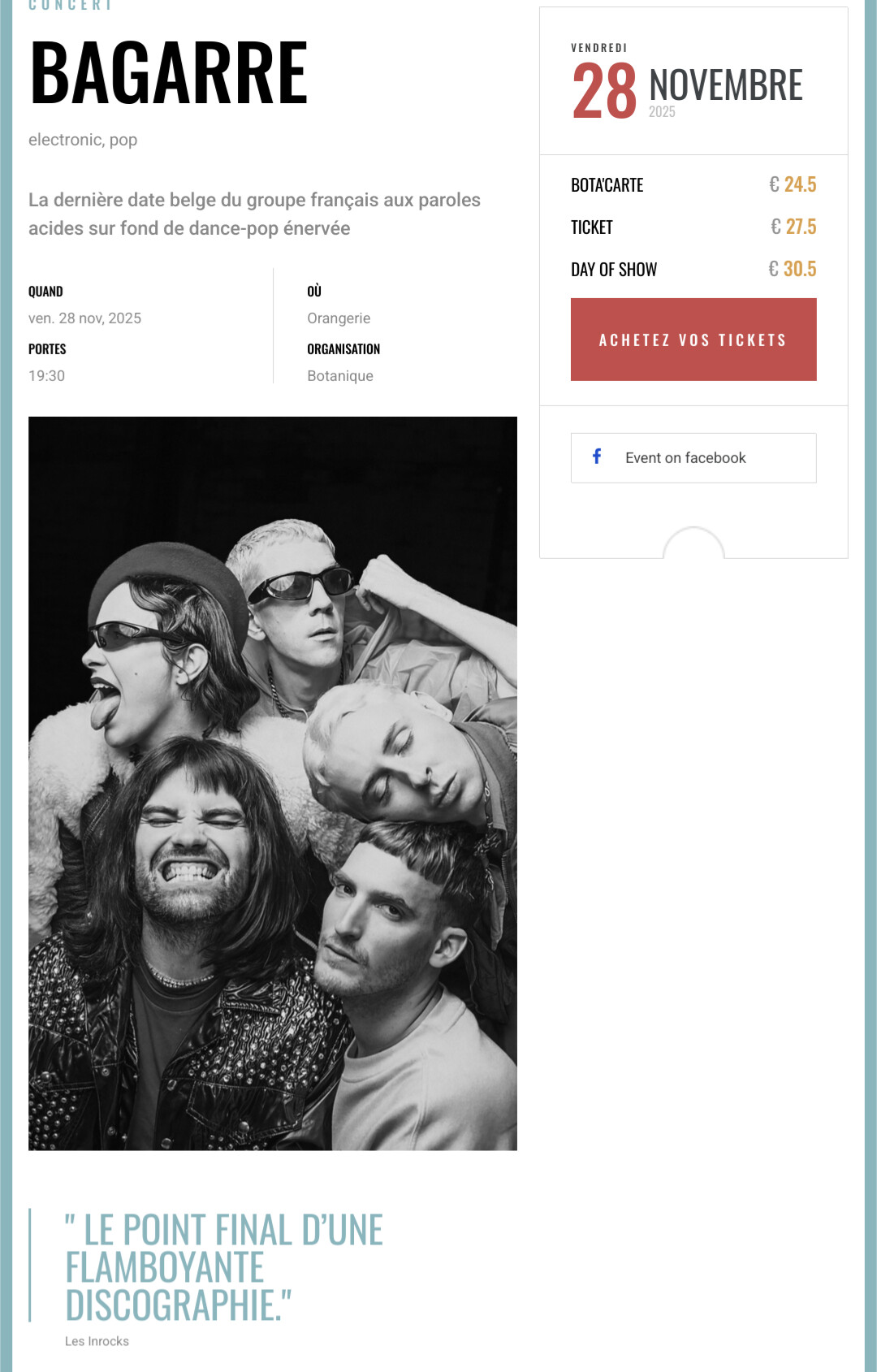Click the Orangerie venue text
This screenshot has height=1372, width=877.
(339, 318)
